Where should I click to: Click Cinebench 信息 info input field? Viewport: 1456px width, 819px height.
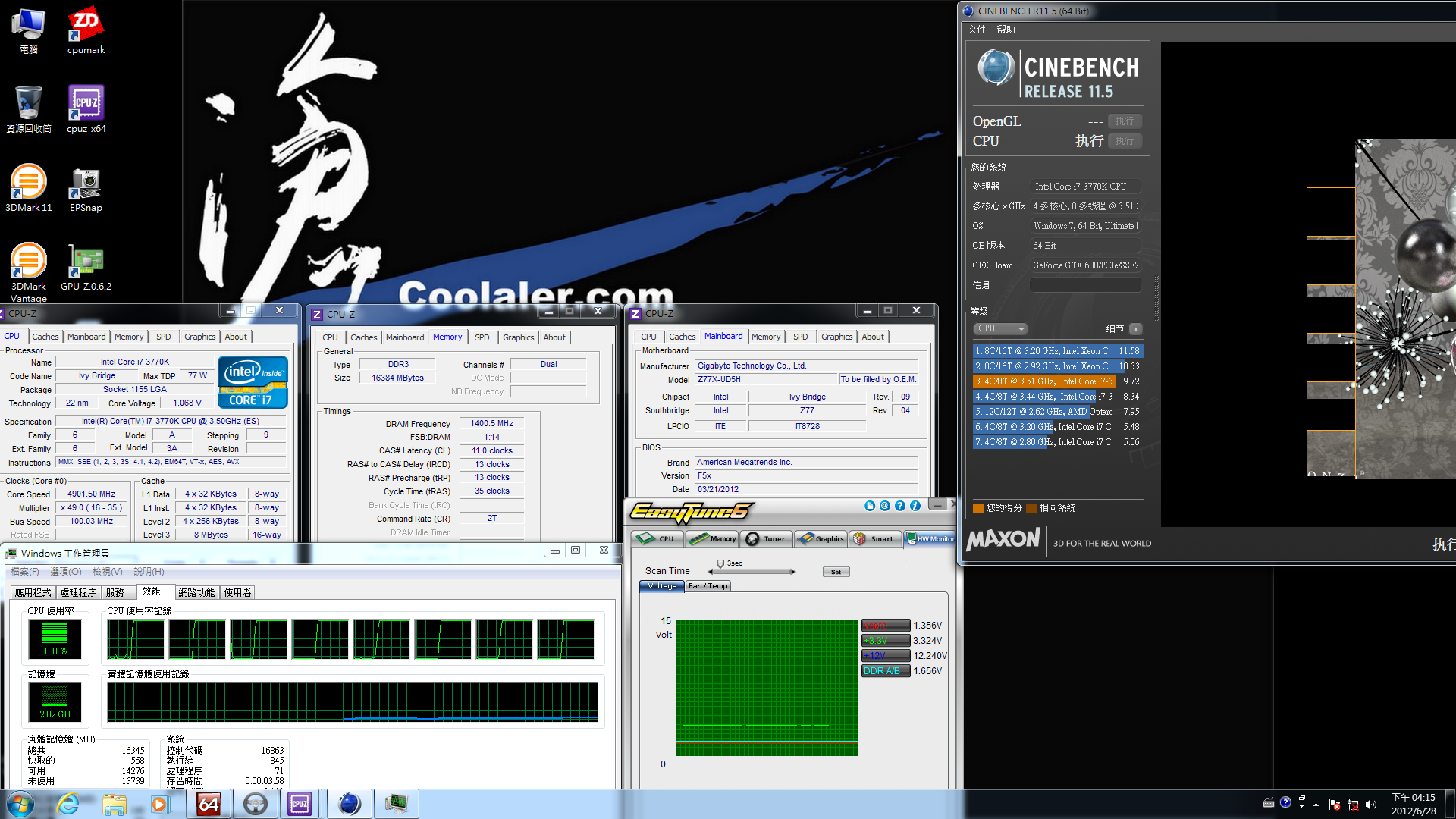[1085, 285]
